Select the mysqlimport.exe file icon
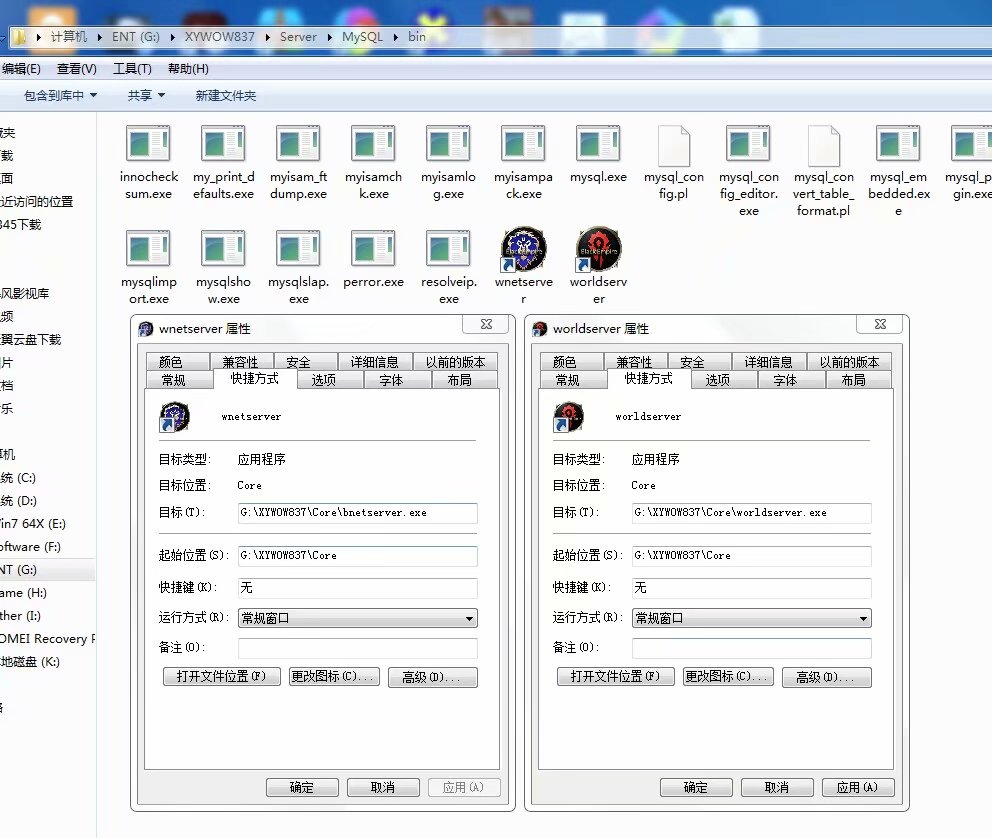This screenshot has width=992, height=838. tap(148, 248)
